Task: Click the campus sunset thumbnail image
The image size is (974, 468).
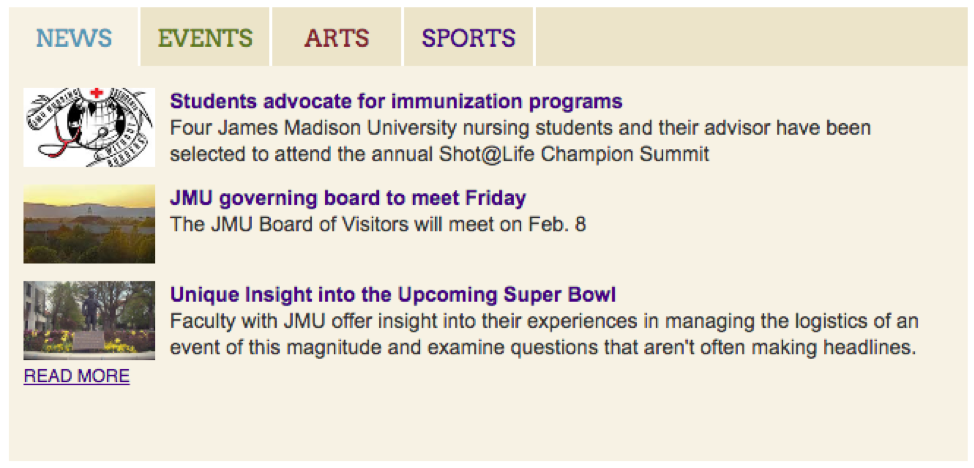Action: (x=89, y=224)
